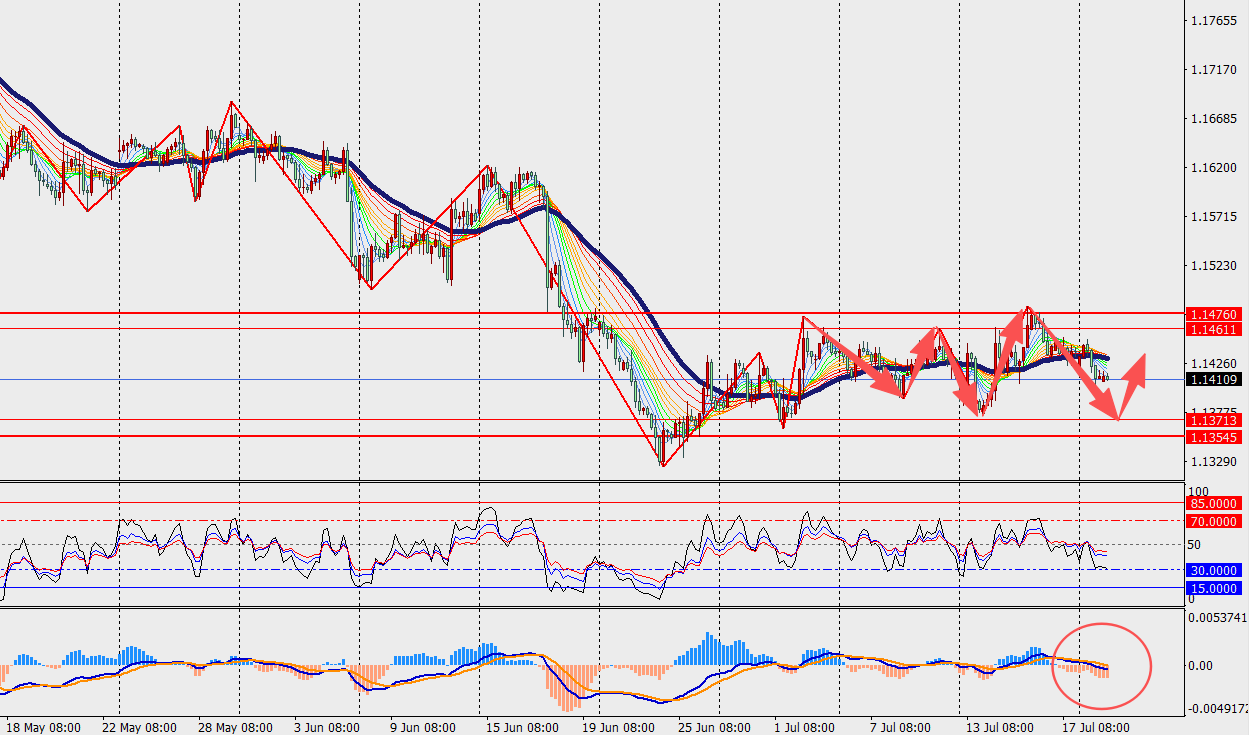Click the 1.17655 price scale value
This screenshot has width=1250, height=735.
tap(1214, 20)
